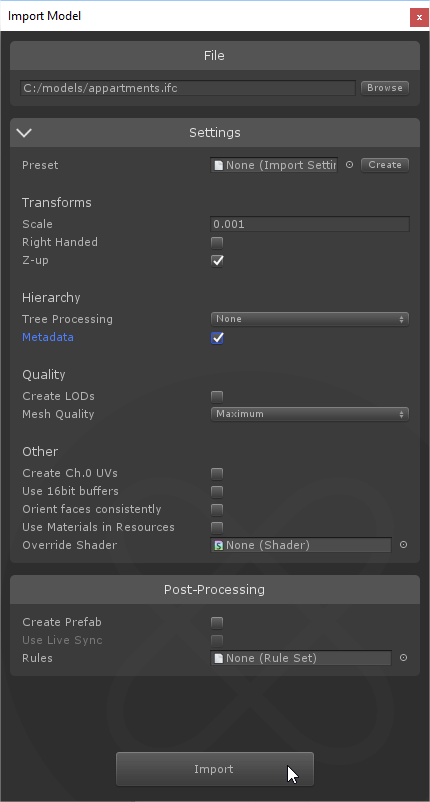The width and height of the screenshot is (430, 802).
Task: Click the file icon in Rules field
Action: click(x=219, y=658)
